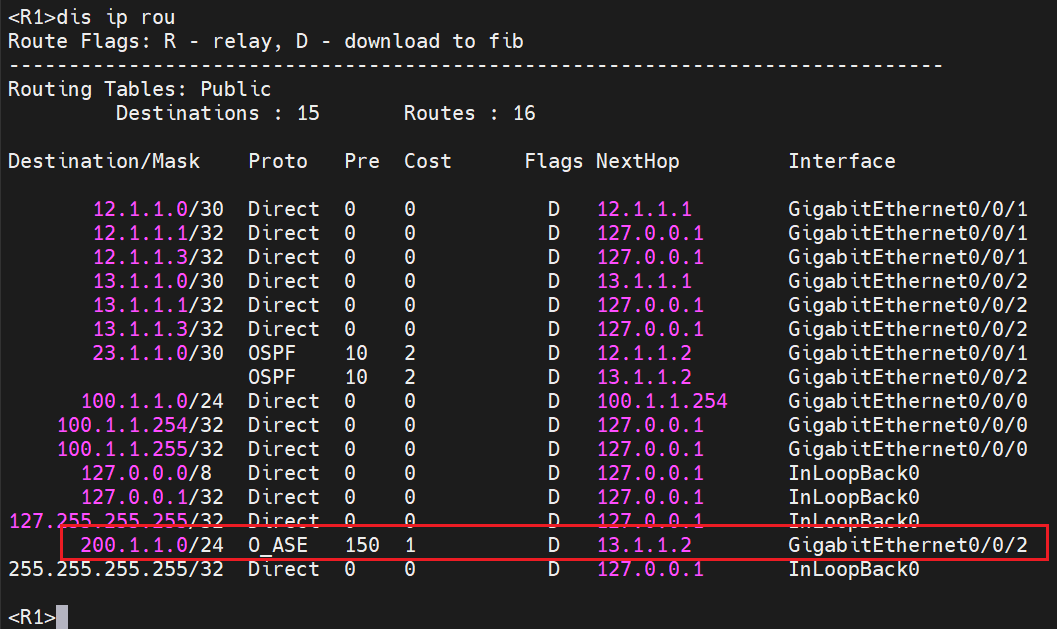Click the Proto column header
Image resolution: width=1057 pixels, height=629 pixels.
278,161
